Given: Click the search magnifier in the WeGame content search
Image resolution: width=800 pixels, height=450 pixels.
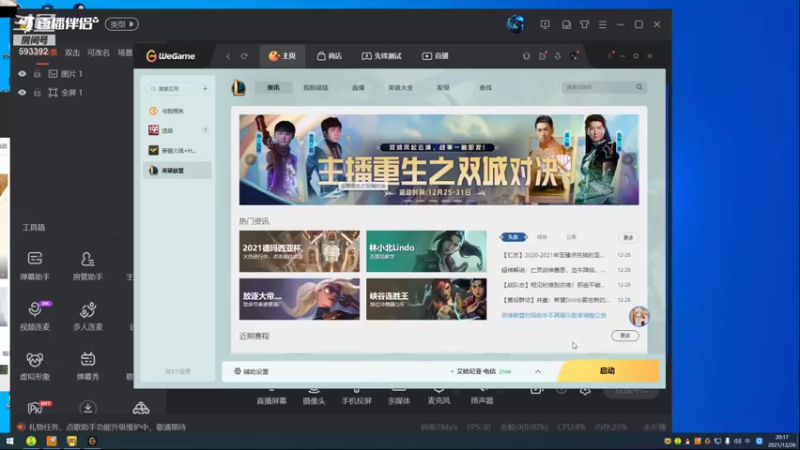Looking at the screenshot, I should coord(639,87).
